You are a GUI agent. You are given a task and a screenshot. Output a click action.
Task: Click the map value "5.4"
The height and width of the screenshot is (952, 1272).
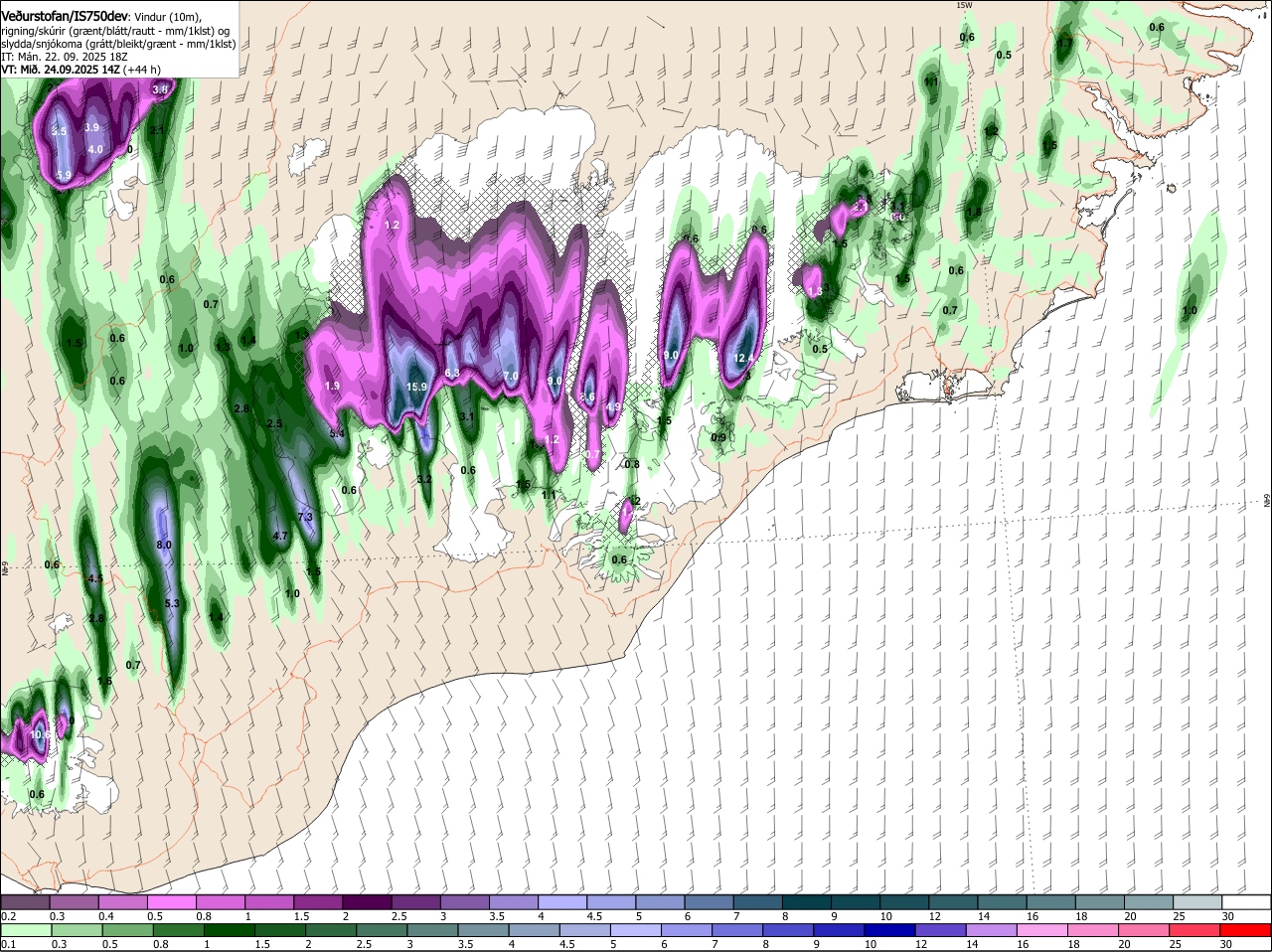337,433
